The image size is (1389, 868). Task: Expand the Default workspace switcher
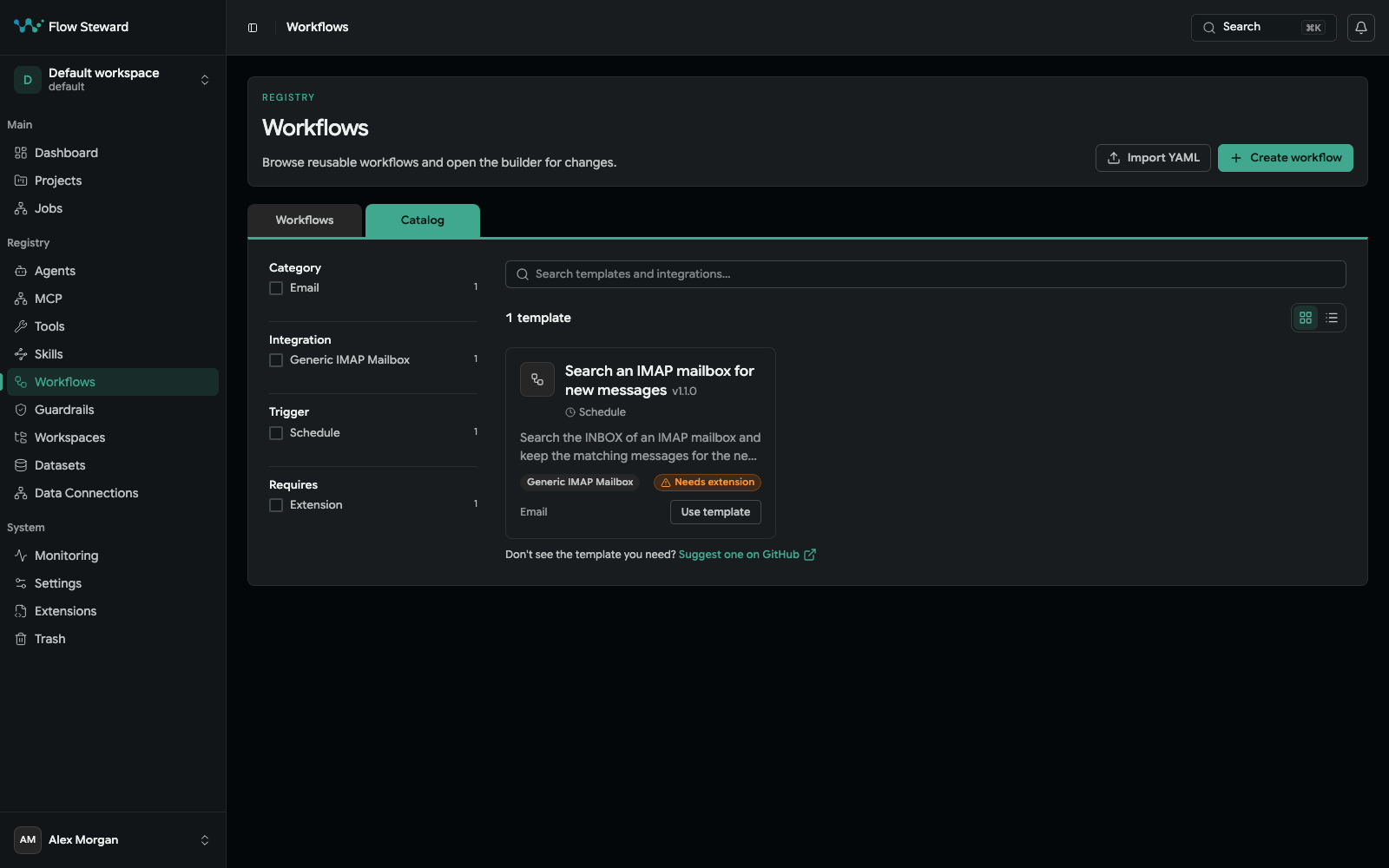(113, 80)
